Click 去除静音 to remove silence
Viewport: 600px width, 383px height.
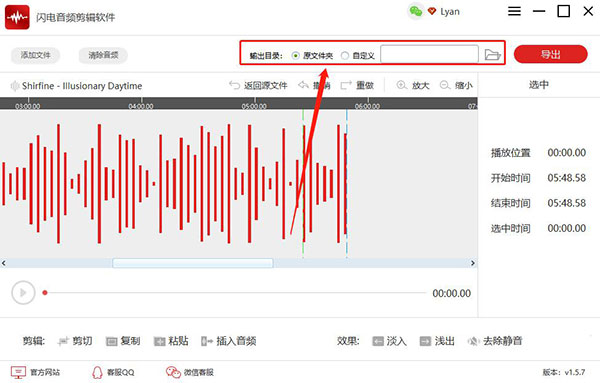[495, 341]
